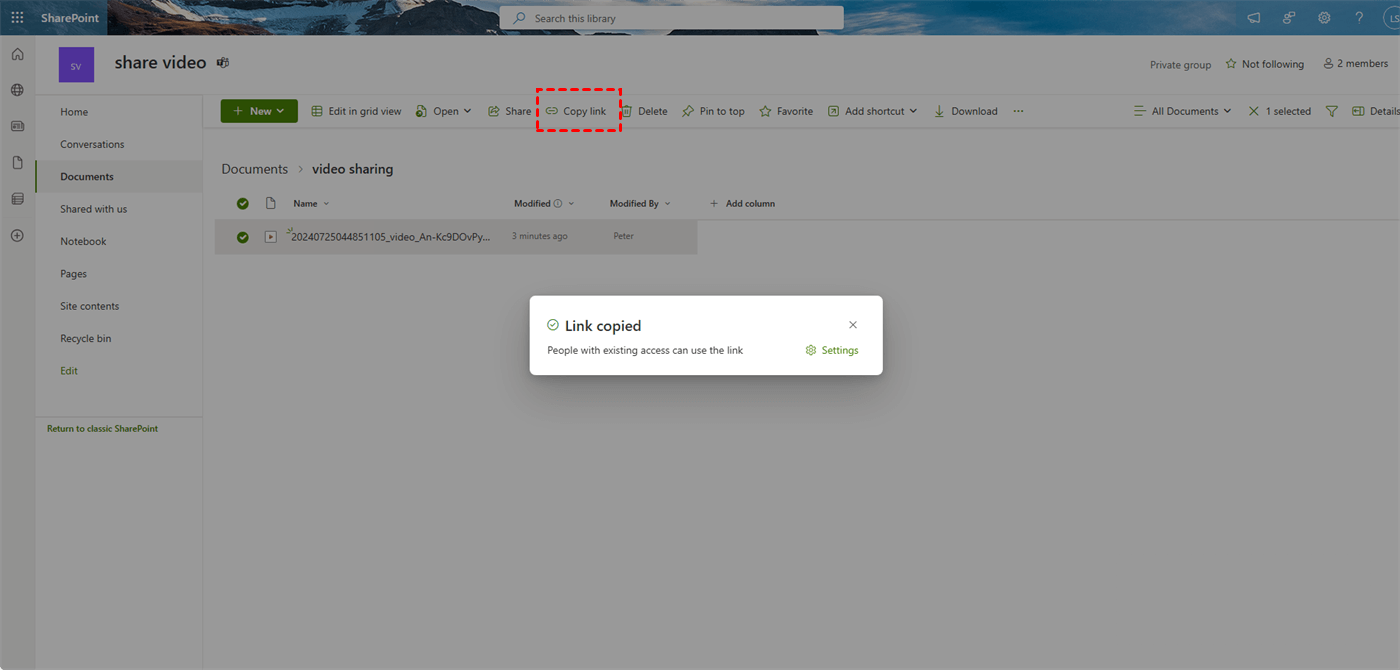Open the settings gear in header
Screen dimensions: 1400x670
coord(1324,18)
